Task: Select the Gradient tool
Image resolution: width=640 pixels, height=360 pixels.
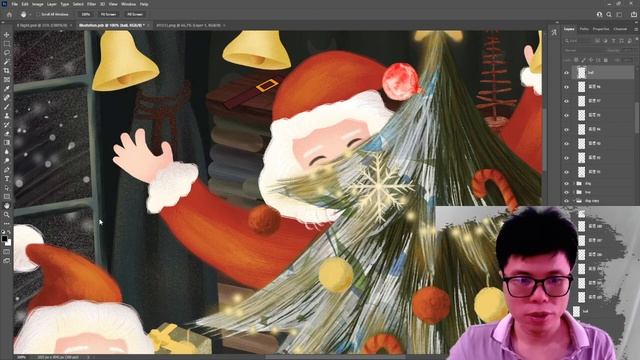Action: click(x=7, y=142)
